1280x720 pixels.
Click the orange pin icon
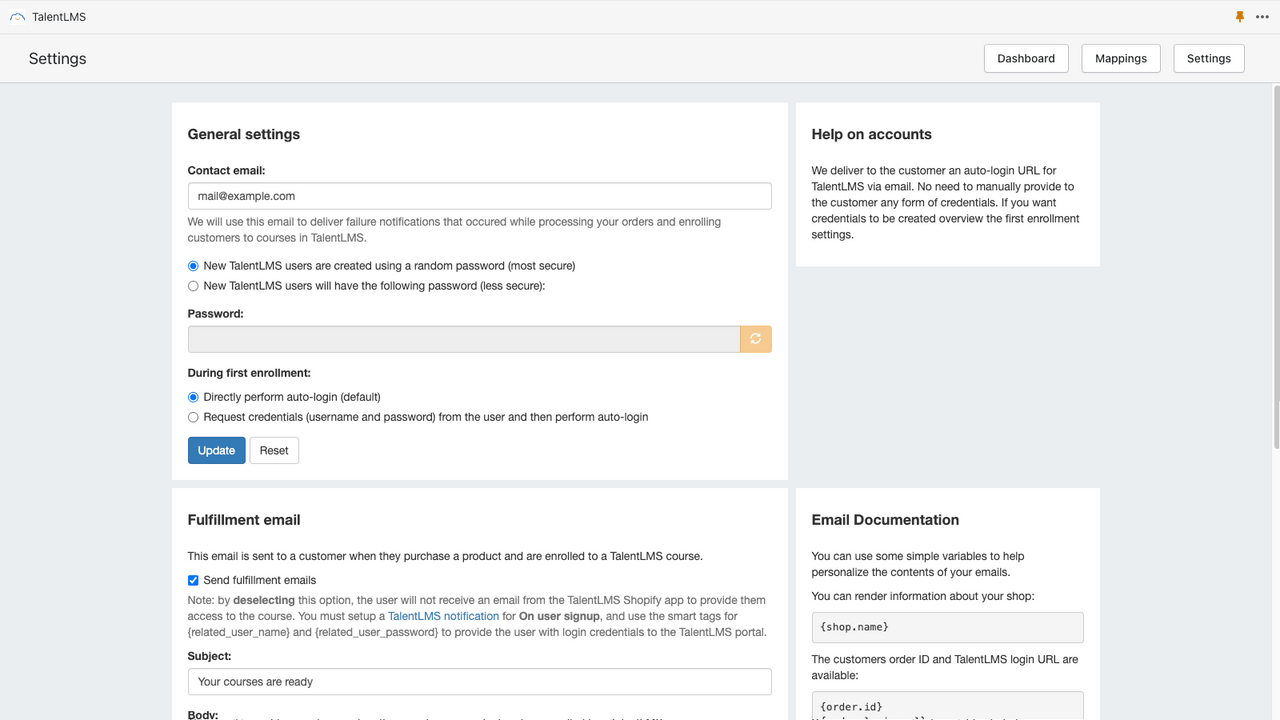point(1240,17)
